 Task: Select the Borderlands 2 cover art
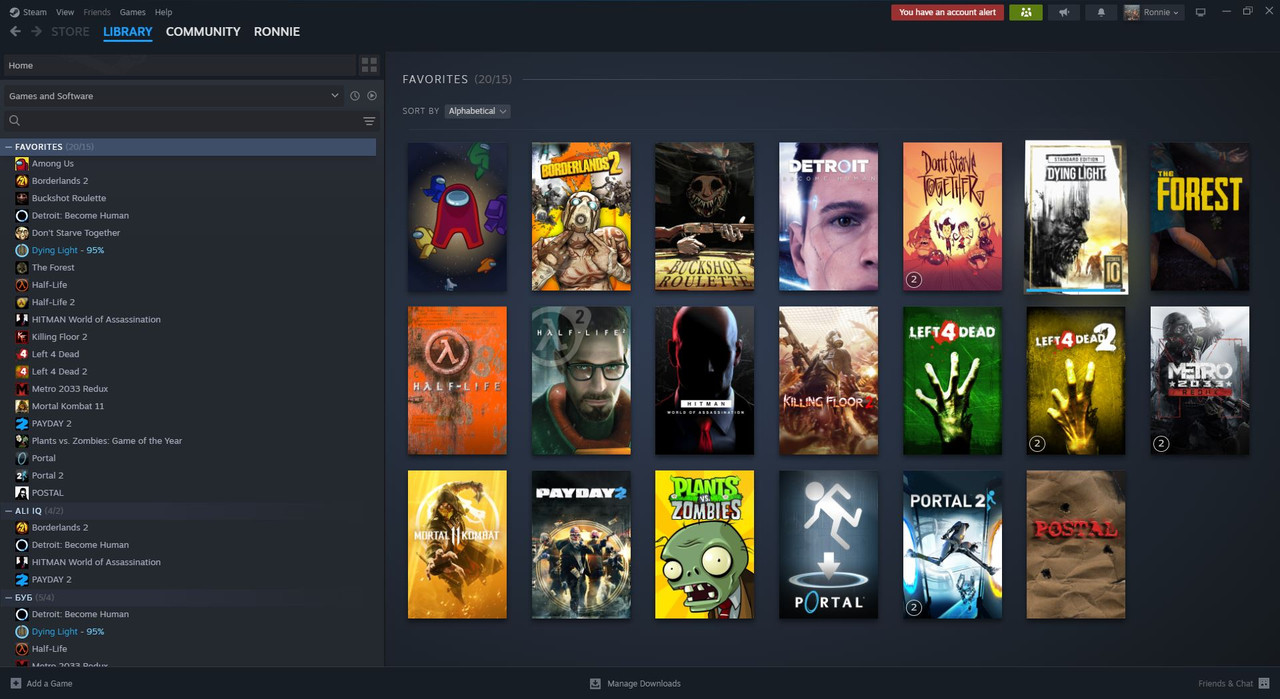[x=581, y=216]
